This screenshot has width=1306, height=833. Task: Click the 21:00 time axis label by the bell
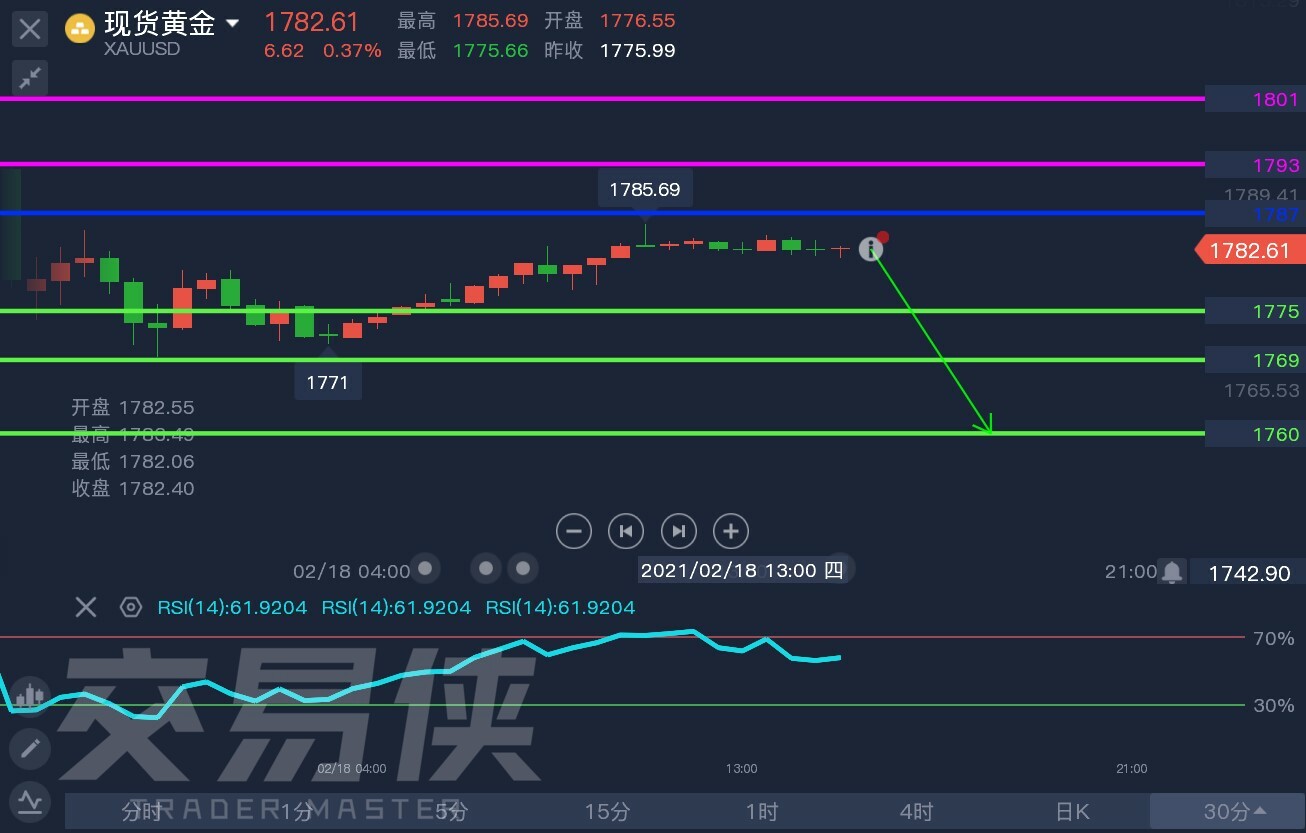click(1130, 571)
